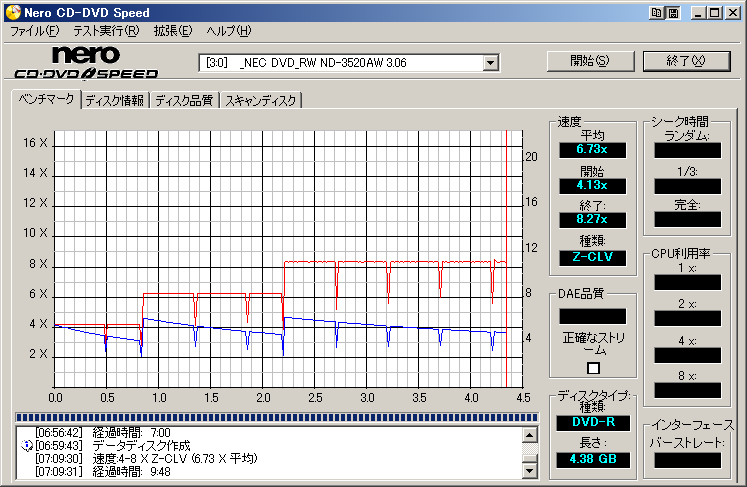Click the first extra title bar icon button

click(x=656, y=12)
